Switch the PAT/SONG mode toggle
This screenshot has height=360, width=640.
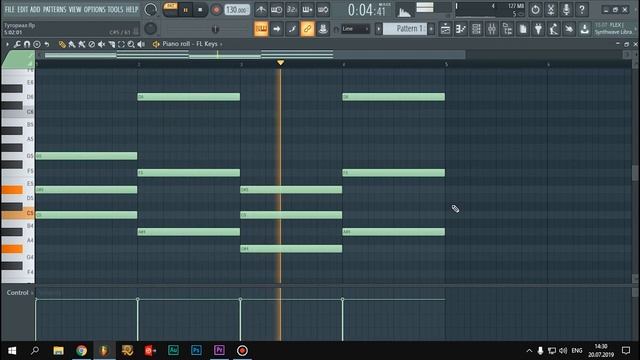170,9
